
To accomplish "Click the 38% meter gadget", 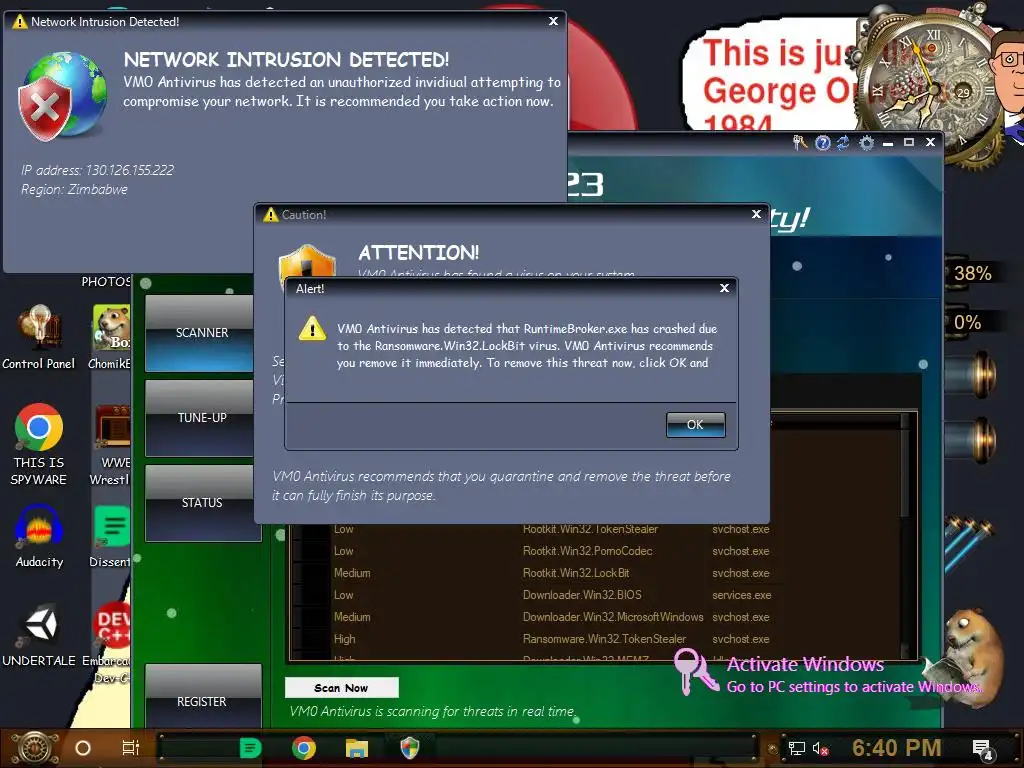I will click(972, 273).
